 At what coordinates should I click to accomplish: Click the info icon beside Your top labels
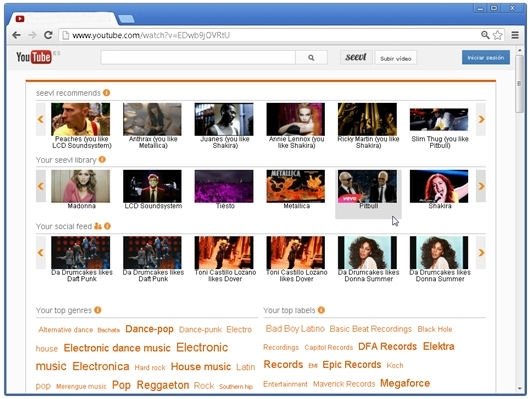point(321,310)
